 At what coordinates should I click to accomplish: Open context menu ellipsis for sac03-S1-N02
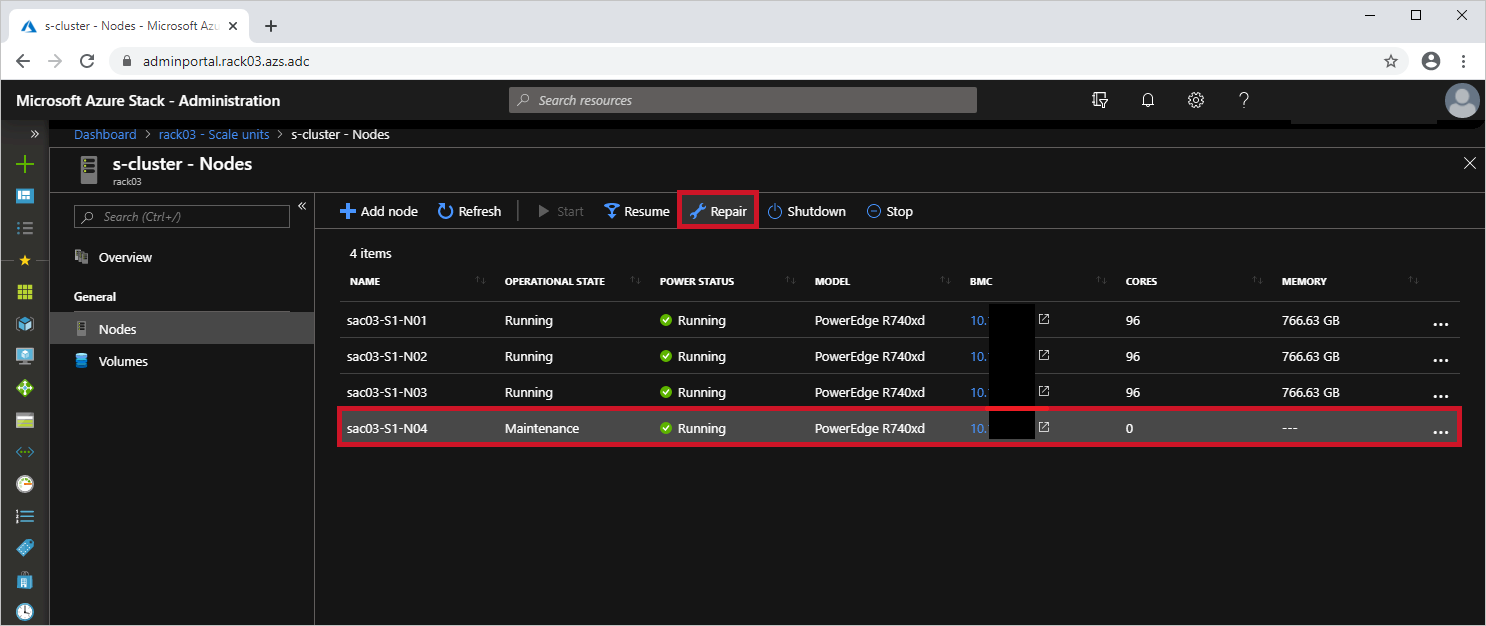point(1441,359)
